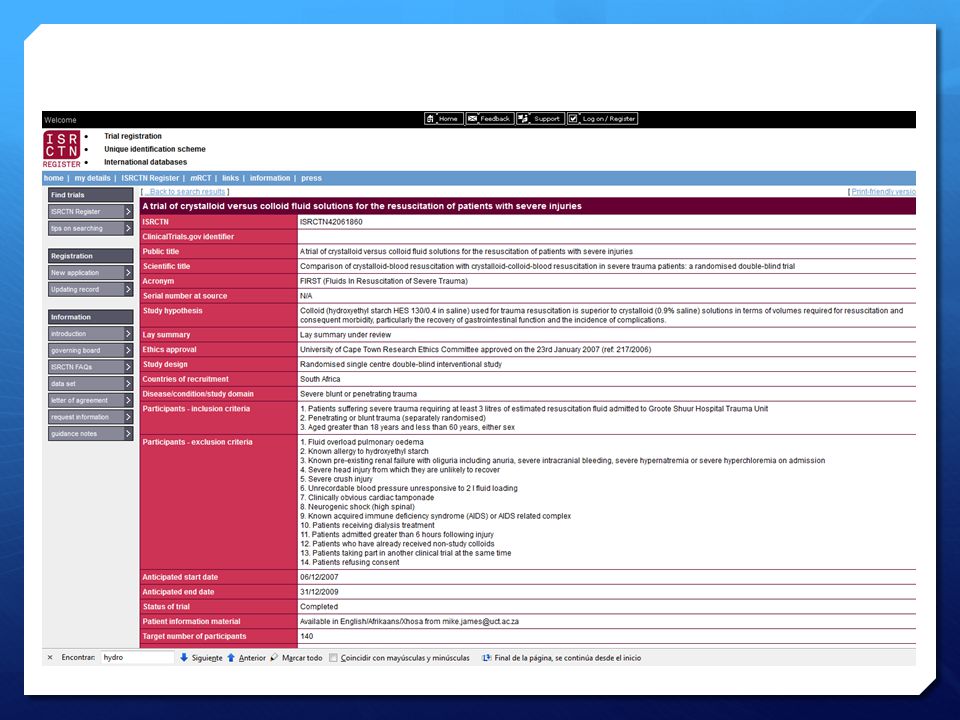Viewport: 960px width, 720px height.
Task: Click the trial status value Completed
Action: [319, 607]
